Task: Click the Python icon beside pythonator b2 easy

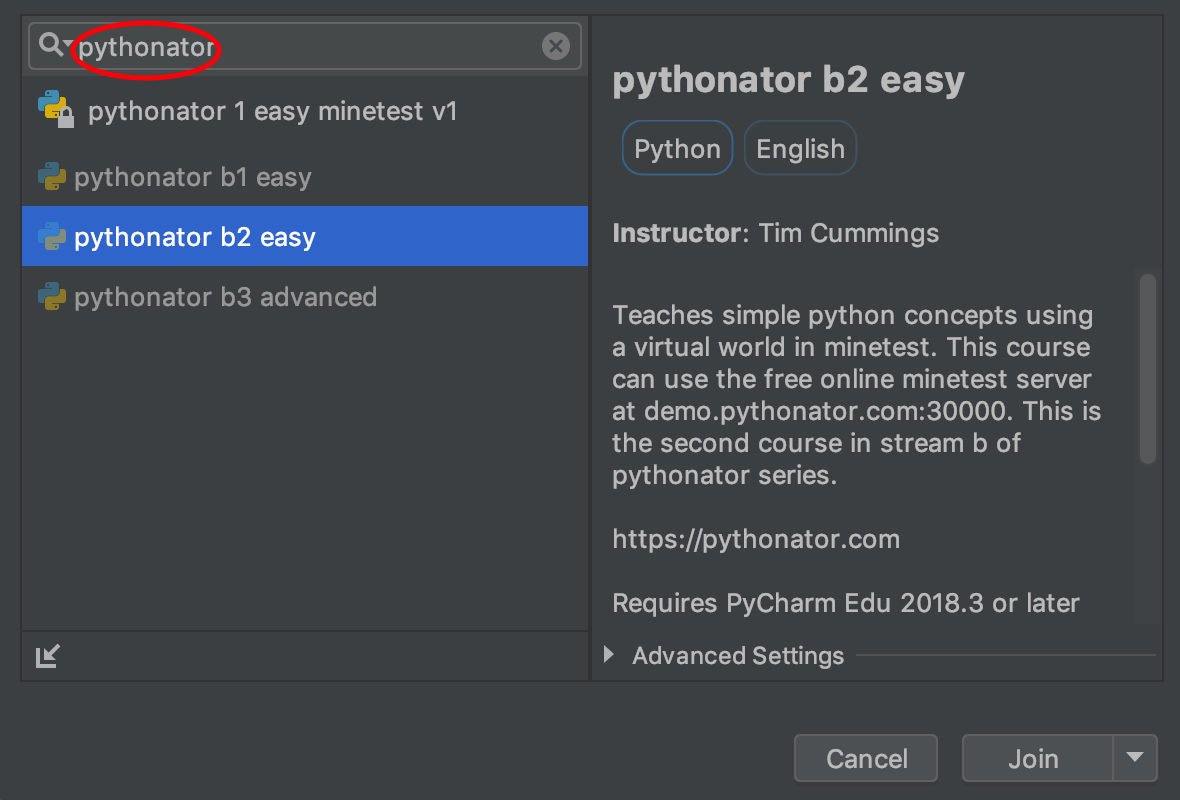Action: pos(52,236)
